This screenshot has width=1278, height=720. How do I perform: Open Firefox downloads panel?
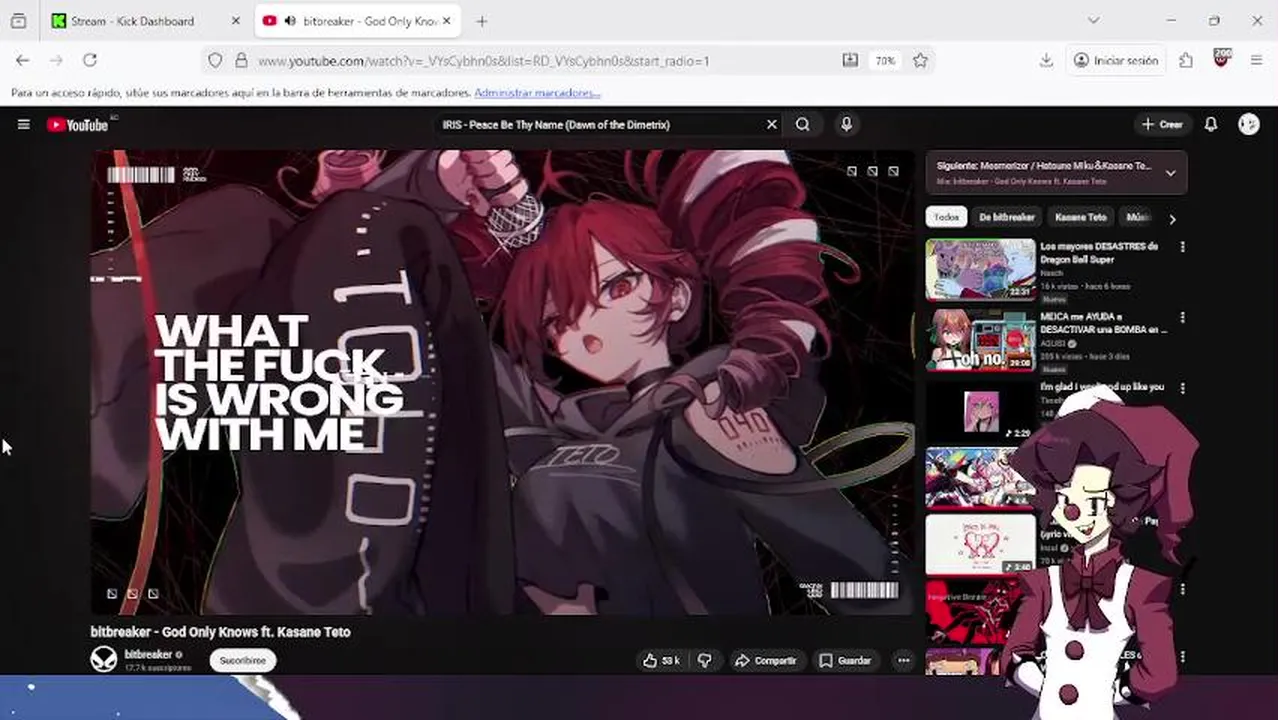click(1046, 60)
